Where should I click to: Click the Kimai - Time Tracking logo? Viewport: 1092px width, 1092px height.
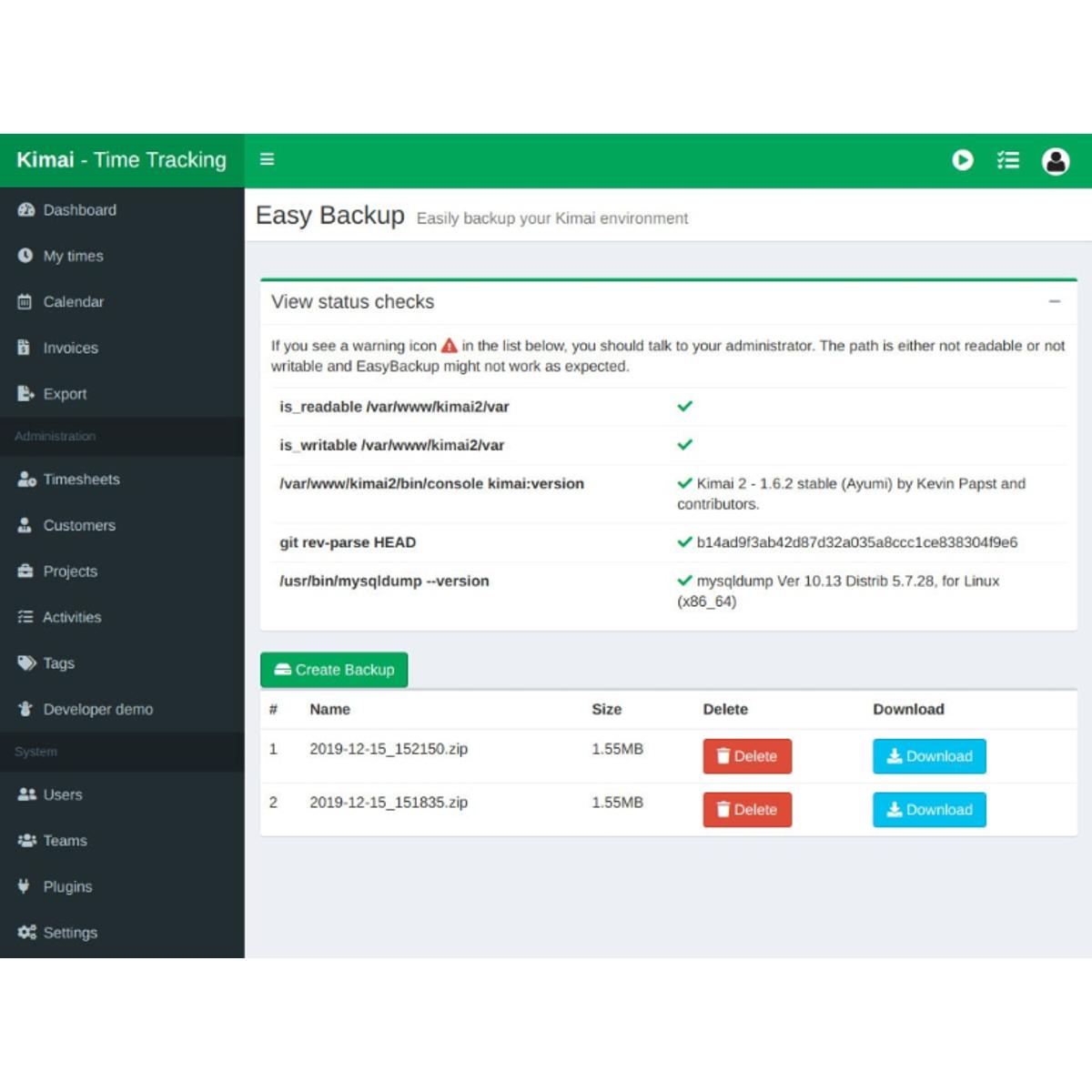pyautogui.click(x=122, y=160)
